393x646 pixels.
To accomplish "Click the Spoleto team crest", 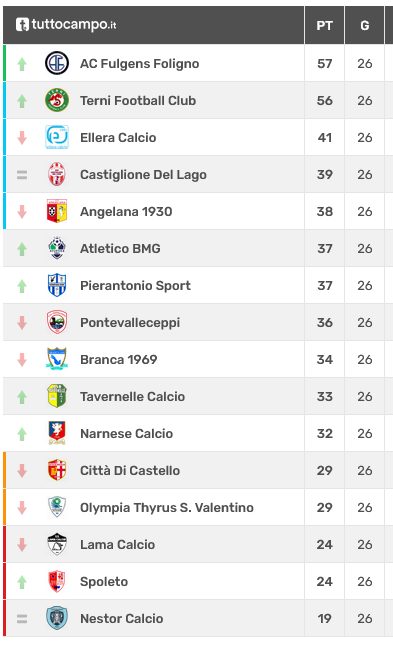I will coord(57,581).
